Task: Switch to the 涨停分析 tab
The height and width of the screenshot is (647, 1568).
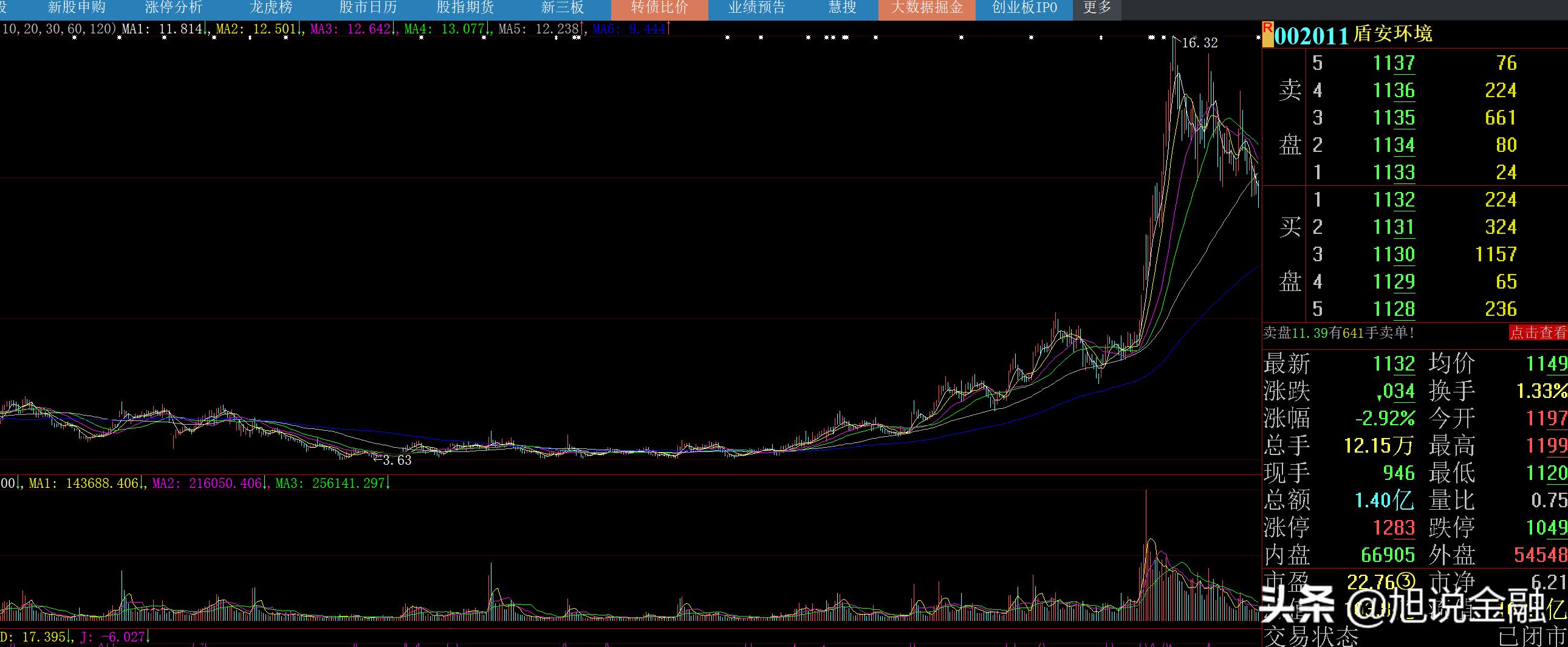Action: pos(174,8)
